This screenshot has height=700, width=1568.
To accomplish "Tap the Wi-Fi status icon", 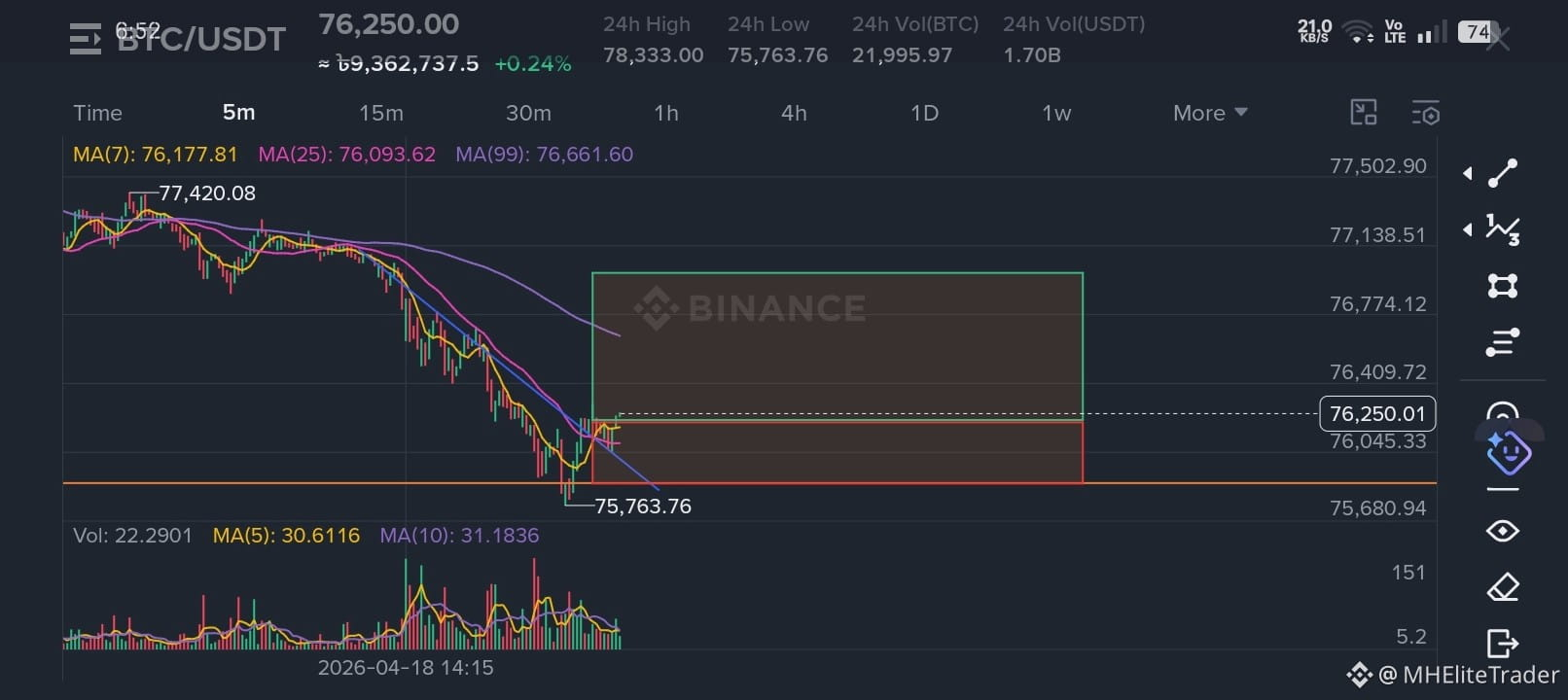I will click(x=1358, y=32).
